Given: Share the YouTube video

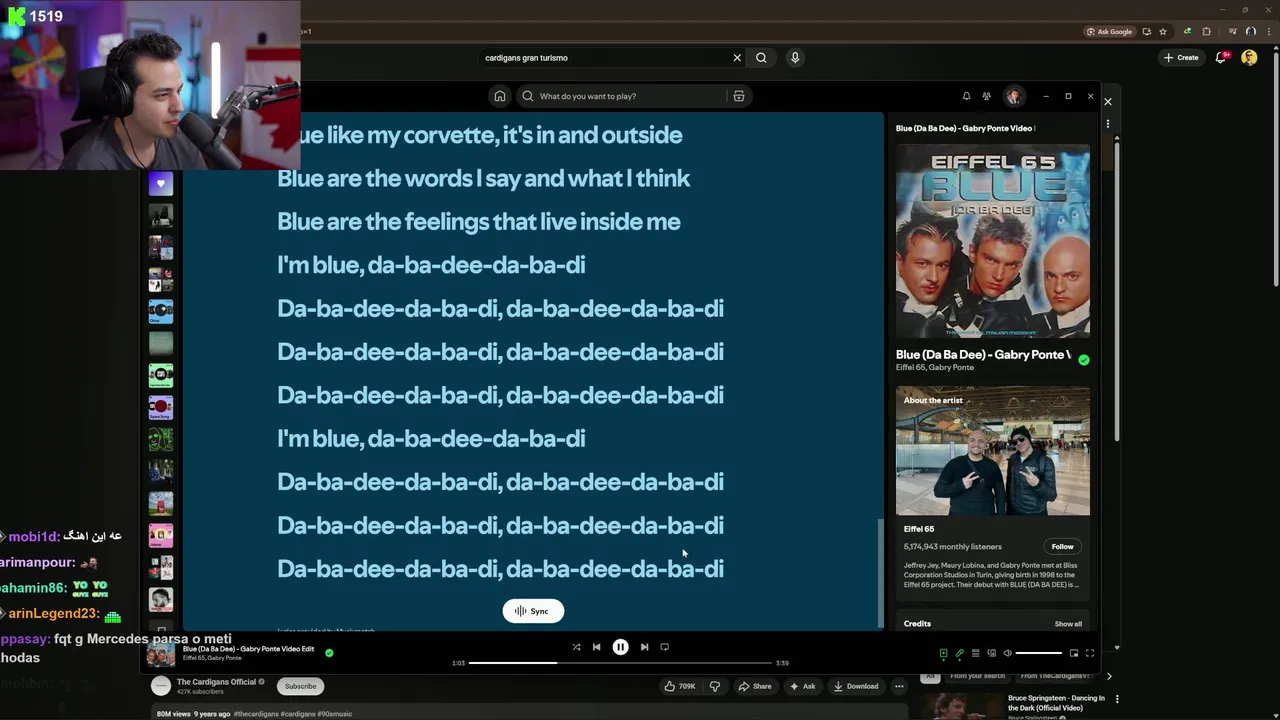Looking at the screenshot, I should click(755, 686).
